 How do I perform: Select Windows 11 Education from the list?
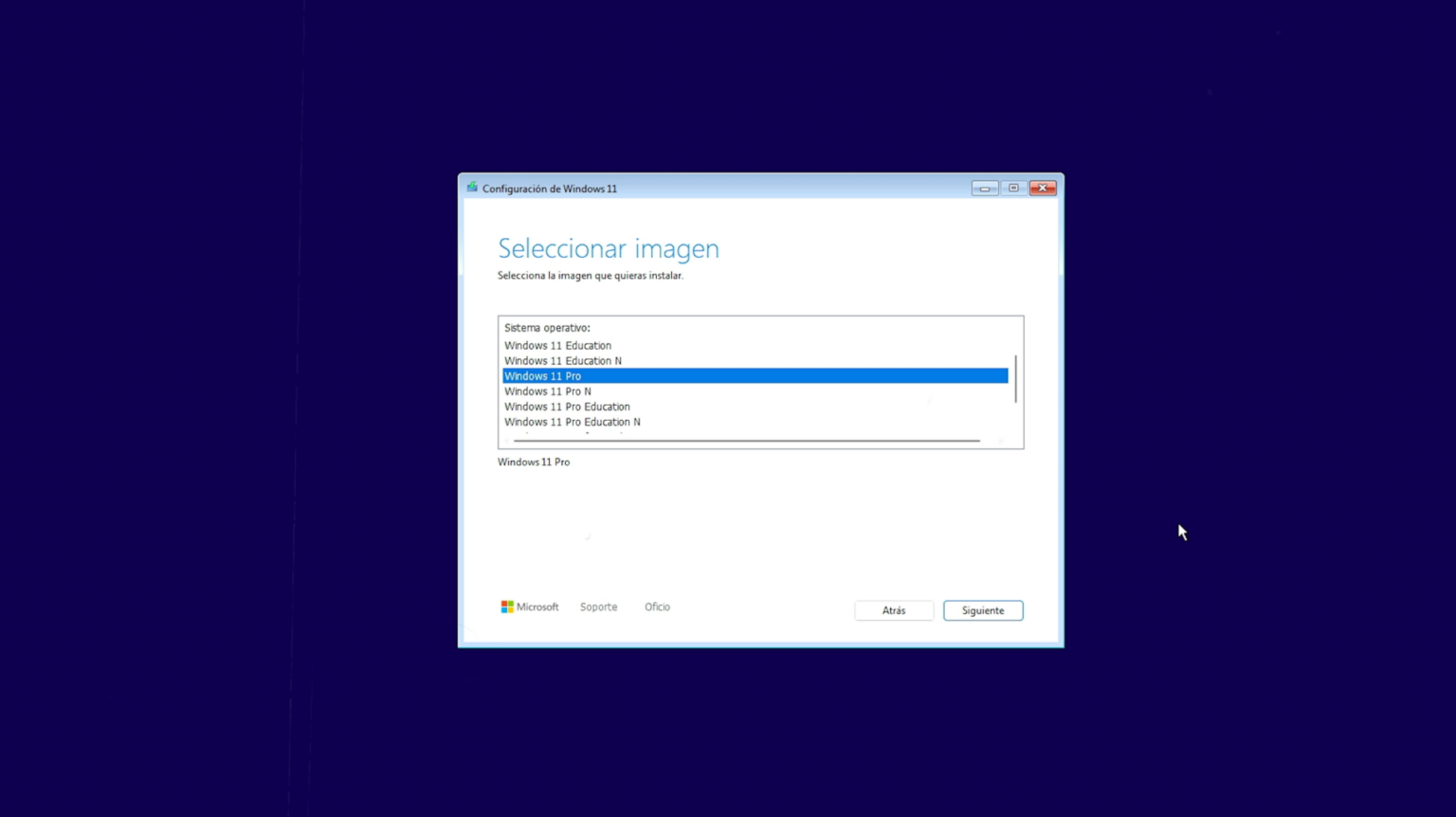(557, 345)
